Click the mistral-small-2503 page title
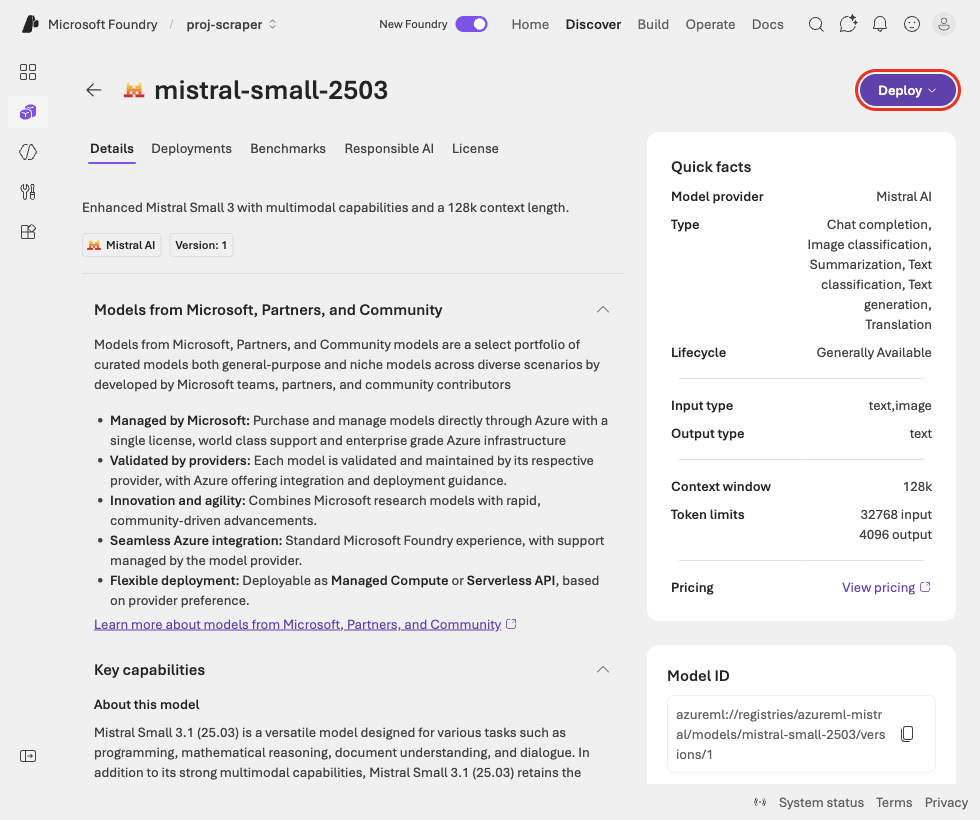Image resolution: width=980 pixels, height=820 pixels. (x=271, y=90)
